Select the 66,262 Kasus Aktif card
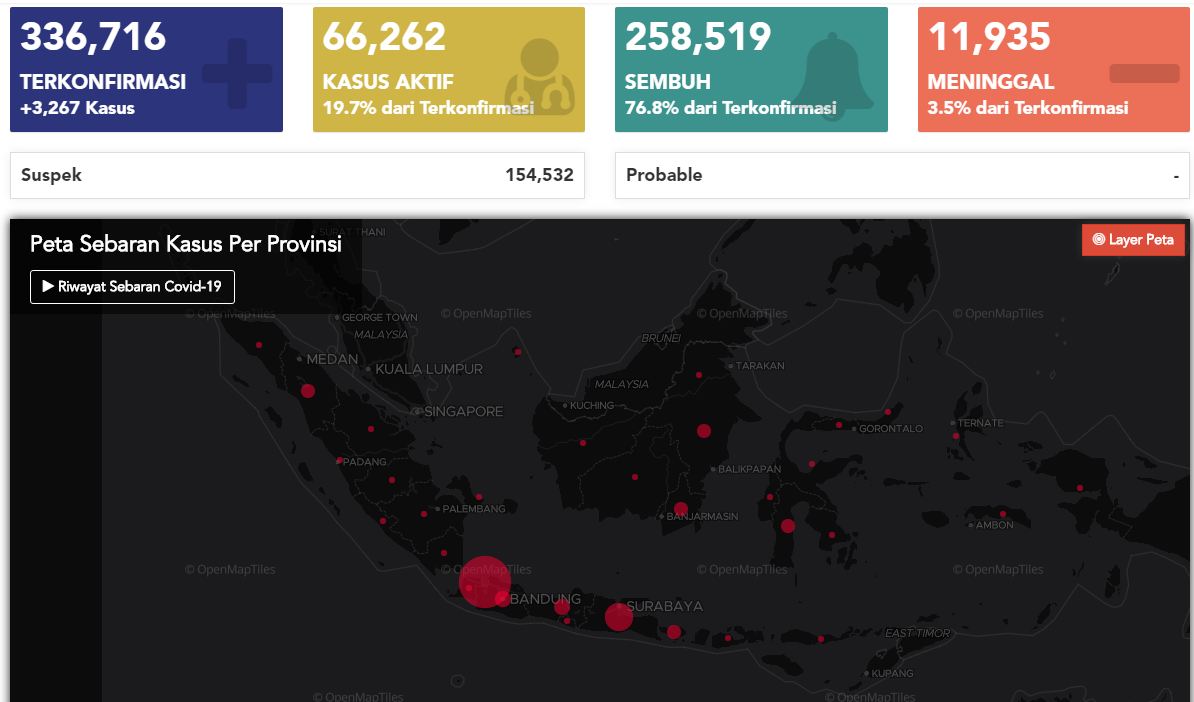This screenshot has width=1194, height=702. 448,70
